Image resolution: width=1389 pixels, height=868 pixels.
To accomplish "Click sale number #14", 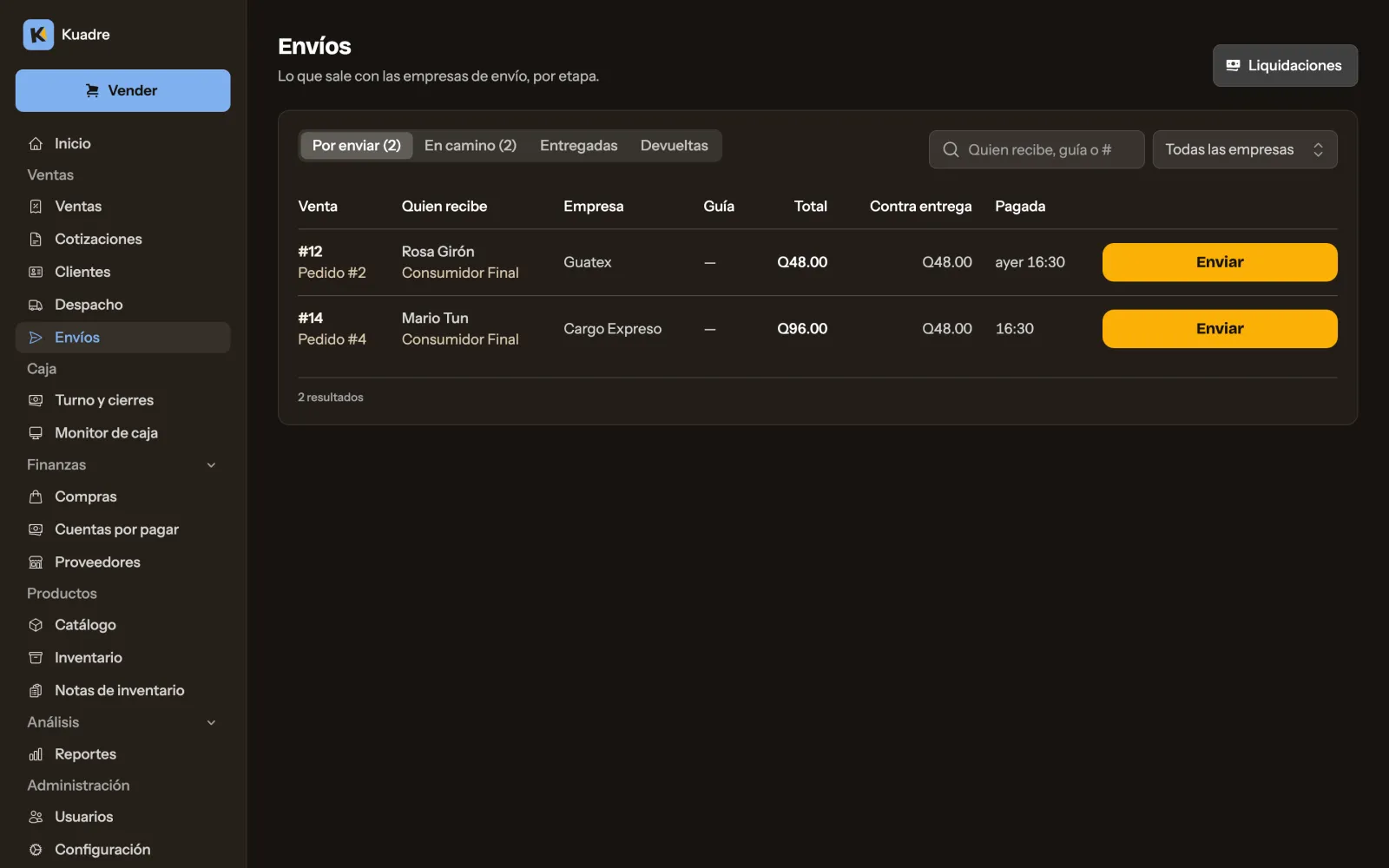I will 310,319.
